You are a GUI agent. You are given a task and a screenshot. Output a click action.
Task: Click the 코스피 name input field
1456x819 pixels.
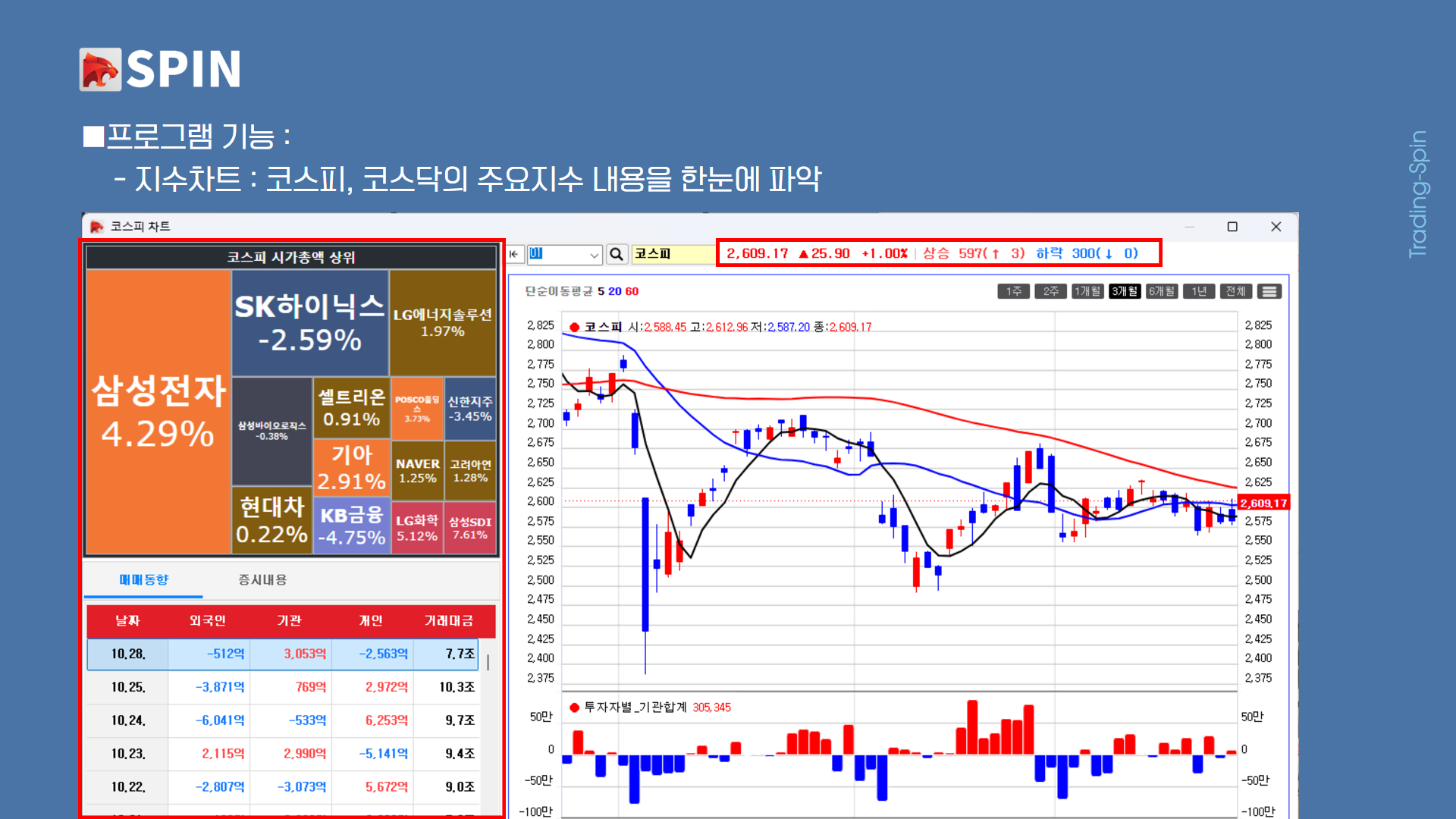673,254
